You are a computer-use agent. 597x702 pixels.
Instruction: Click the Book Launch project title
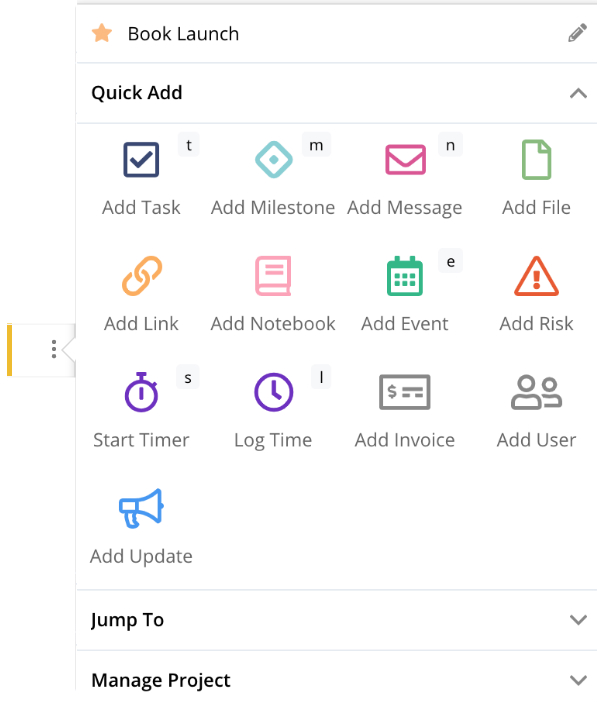(x=183, y=34)
